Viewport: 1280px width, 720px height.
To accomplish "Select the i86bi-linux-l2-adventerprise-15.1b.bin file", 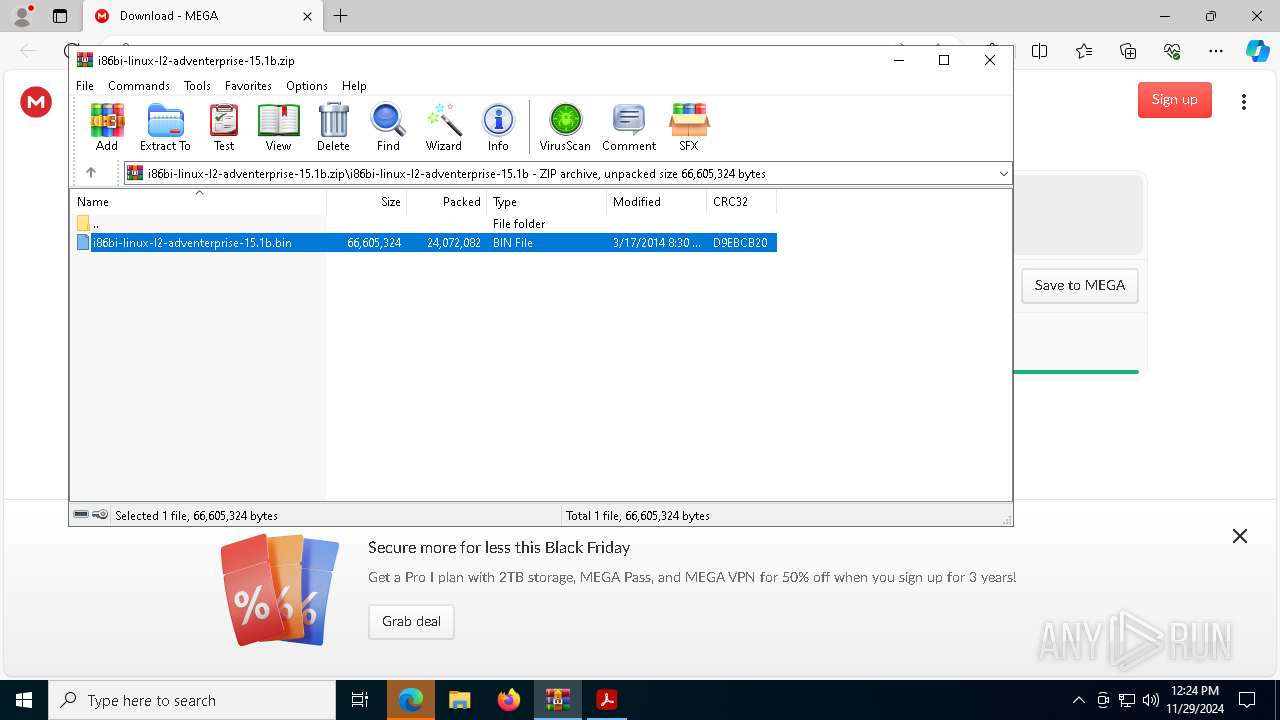I will pyautogui.click(x=192, y=243).
